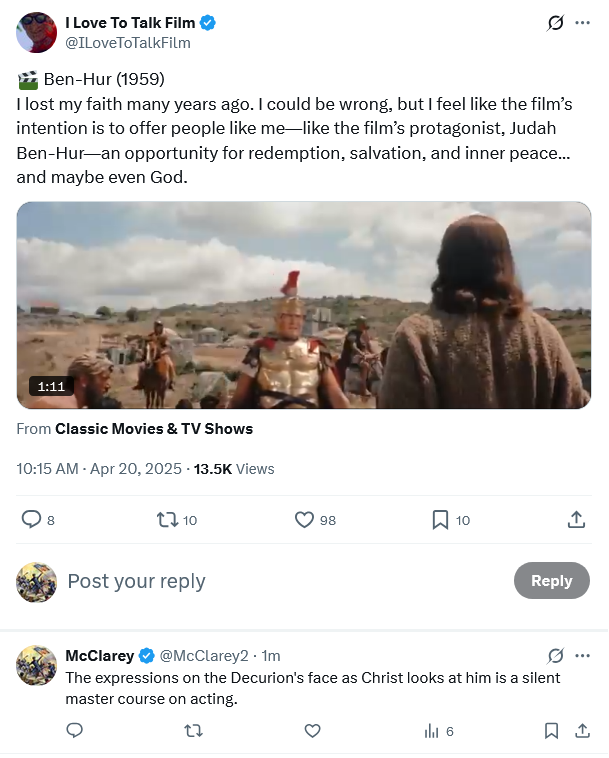Click Grok icon on McClarey's reply
The image size is (609, 758).
click(556, 656)
